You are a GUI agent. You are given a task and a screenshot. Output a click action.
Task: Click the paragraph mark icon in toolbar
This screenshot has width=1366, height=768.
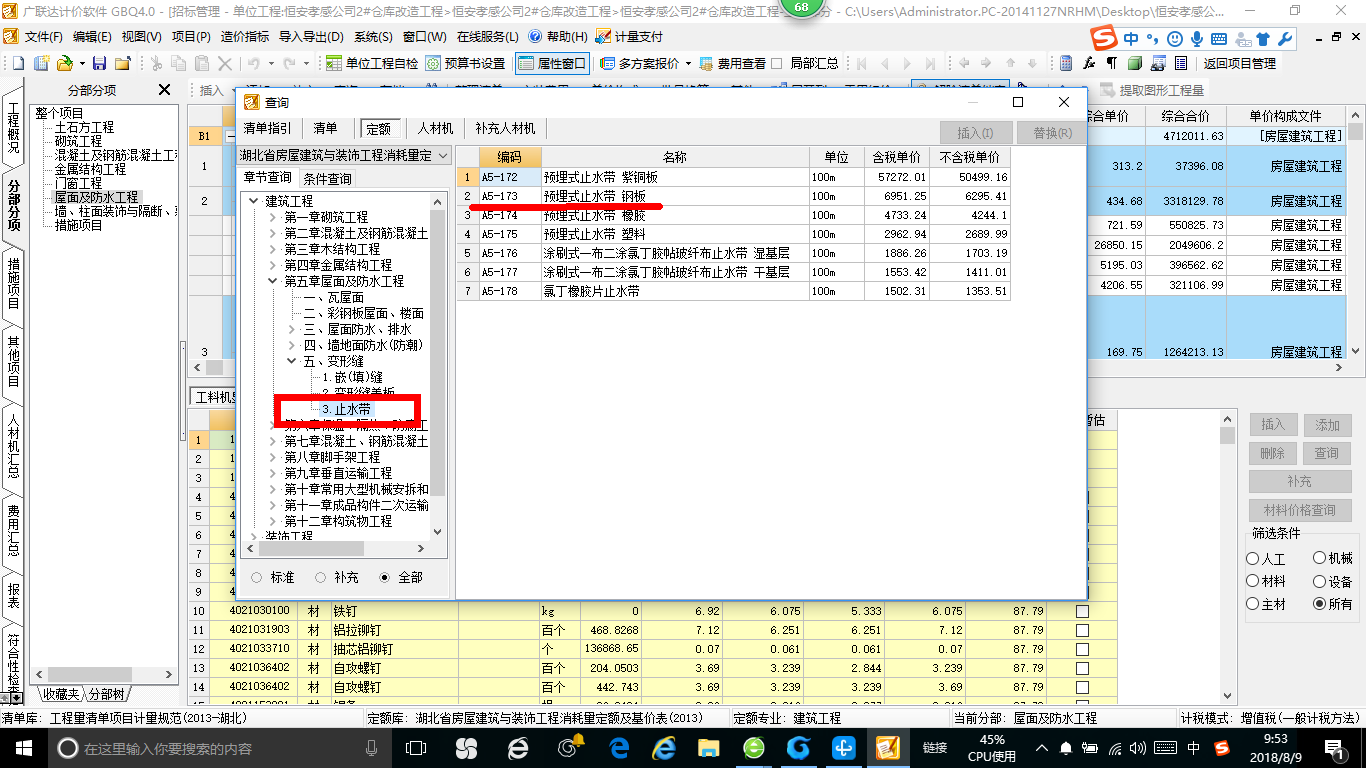pyautogui.click(x=1112, y=63)
